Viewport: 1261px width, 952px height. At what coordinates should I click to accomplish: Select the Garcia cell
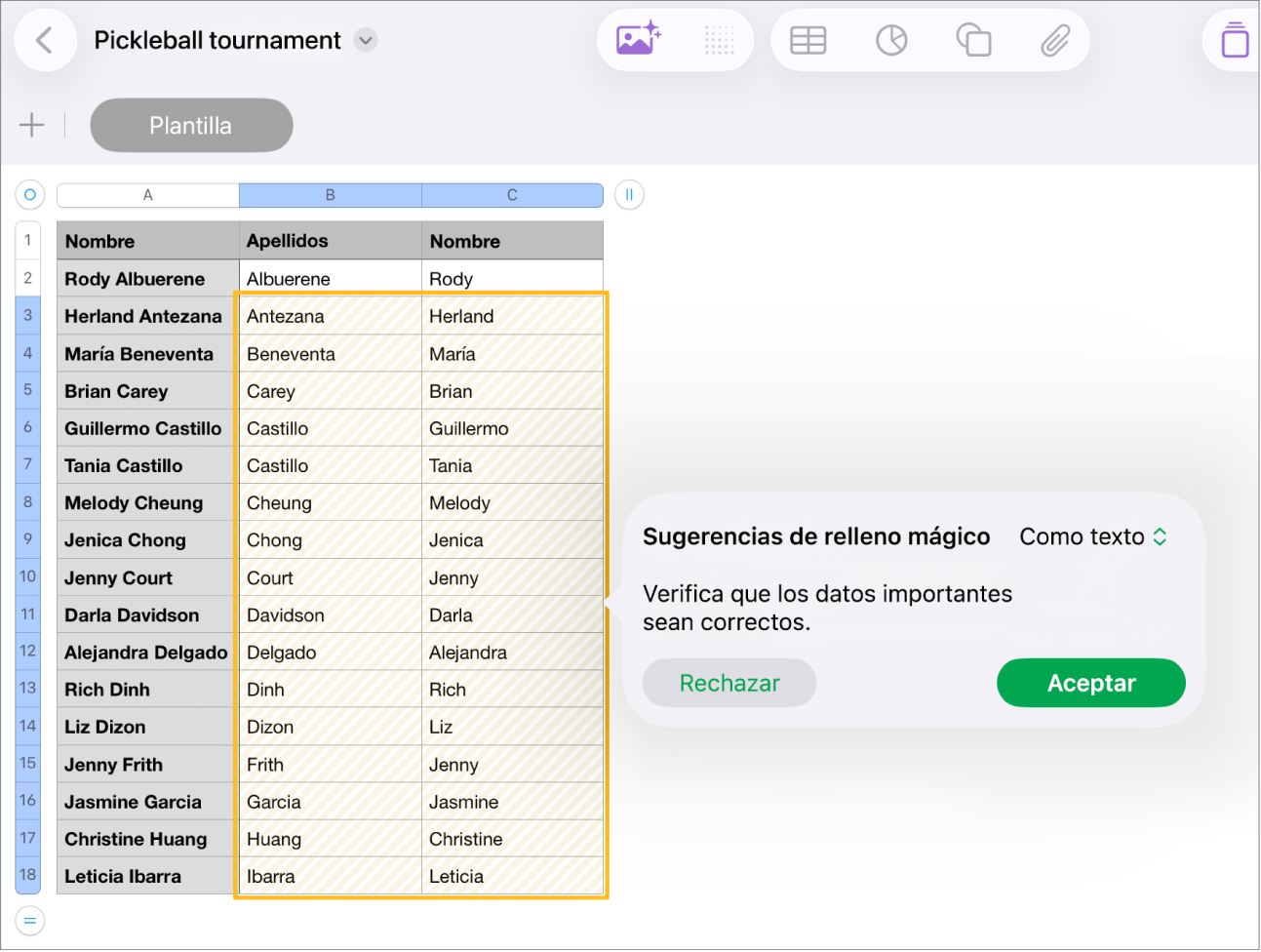(x=331, y=802)
